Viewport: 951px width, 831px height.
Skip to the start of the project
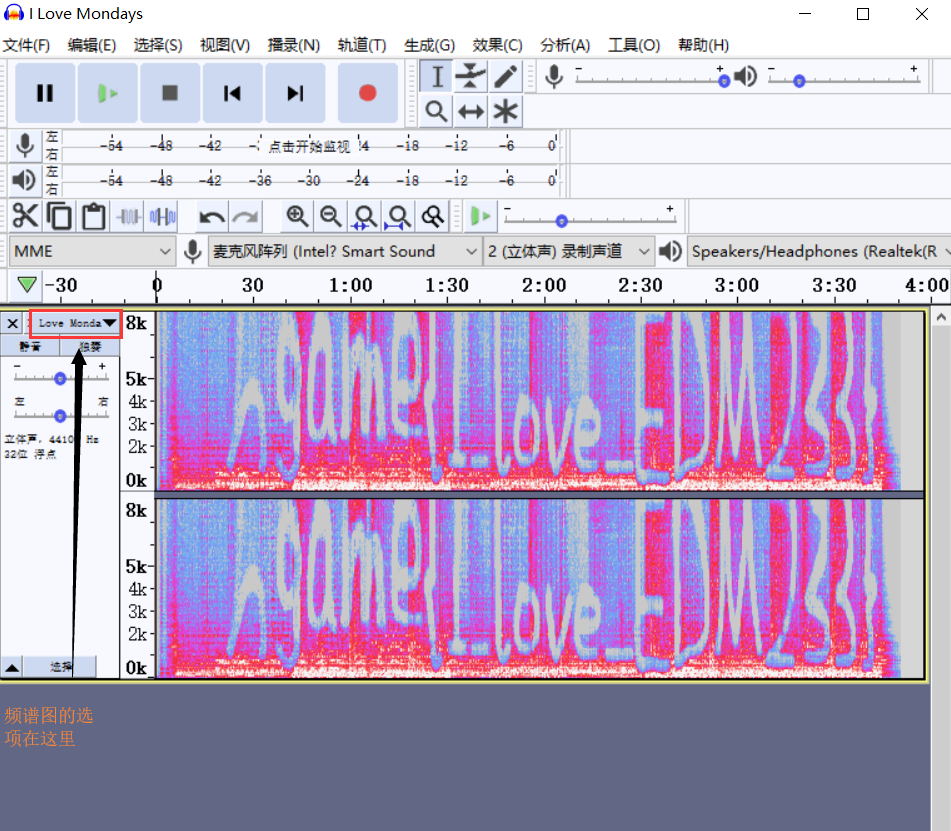[x=232, y=93]
